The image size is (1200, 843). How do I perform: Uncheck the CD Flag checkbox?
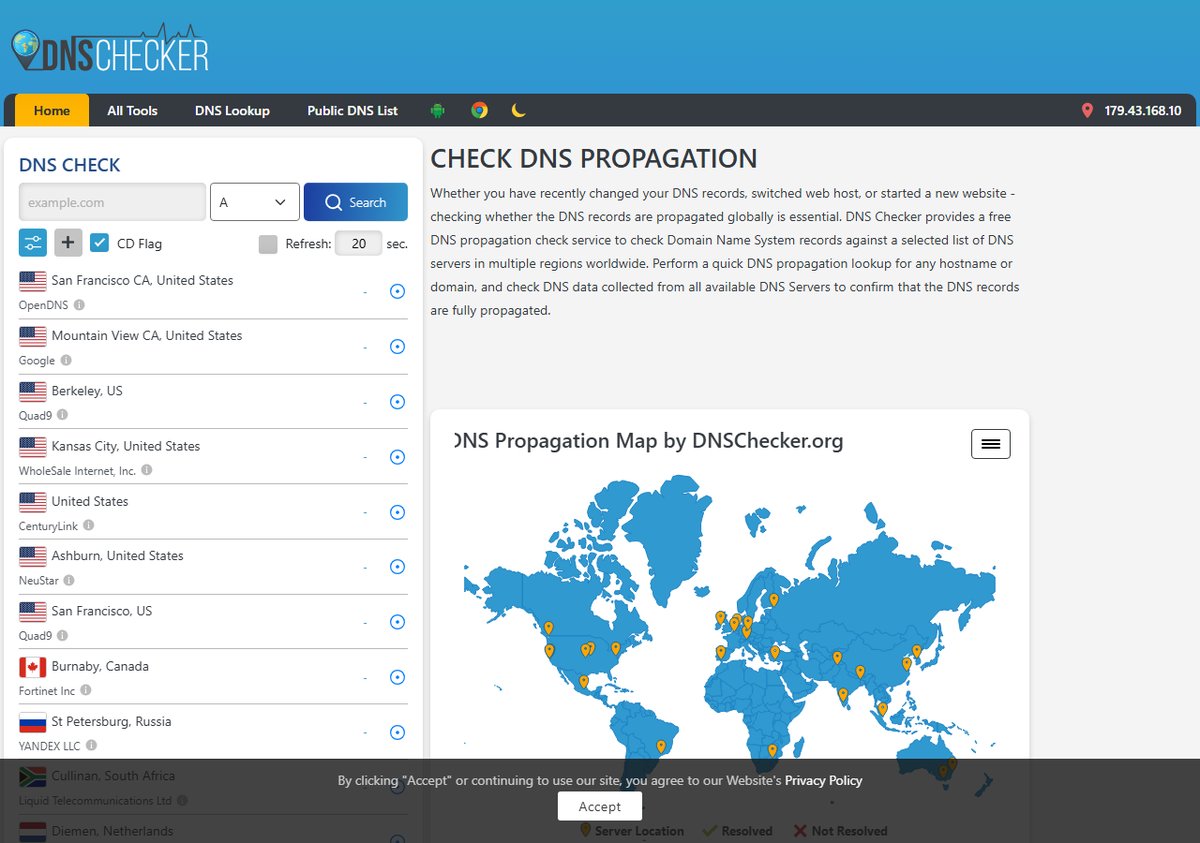point(99,243)
